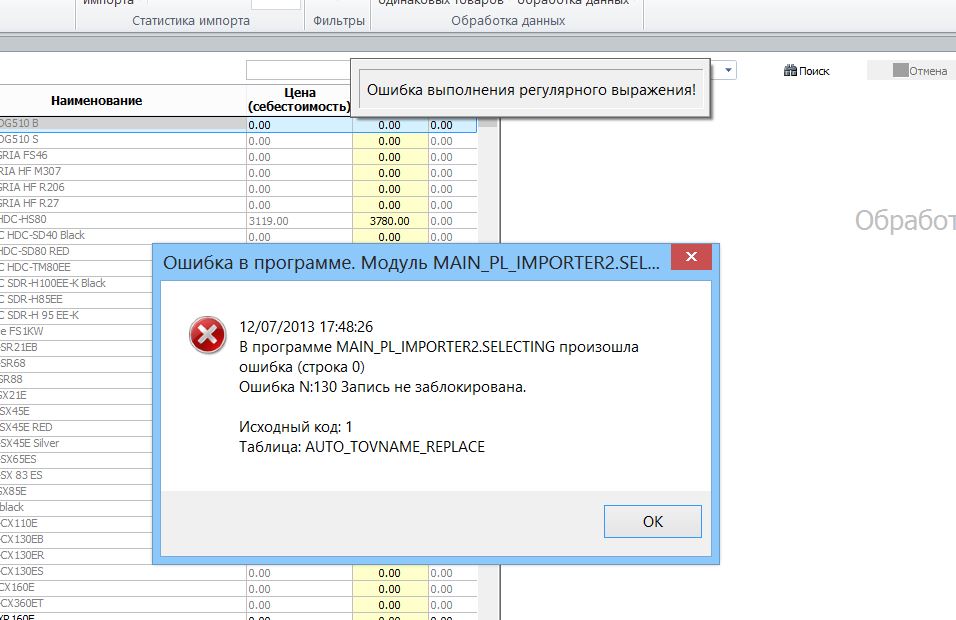Select the HDC-SD80 RED row
Image resolution: width=956 pixels, height=620 pixels.
pyautogui.click(x=76, y=251)
